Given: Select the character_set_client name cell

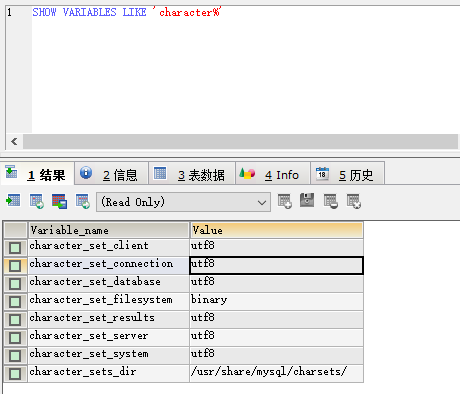Looking at the screenshot, I should pos(109,247).
